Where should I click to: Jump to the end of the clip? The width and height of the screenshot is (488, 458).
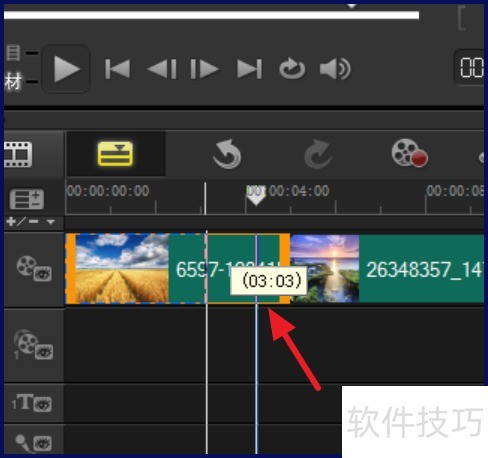(x=249, y=69)
